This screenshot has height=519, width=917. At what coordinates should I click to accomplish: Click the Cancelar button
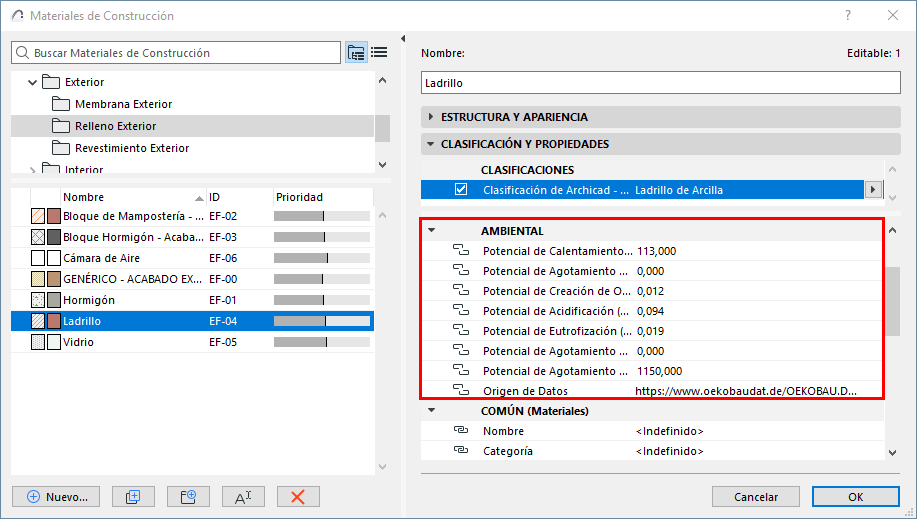(756, 497)
